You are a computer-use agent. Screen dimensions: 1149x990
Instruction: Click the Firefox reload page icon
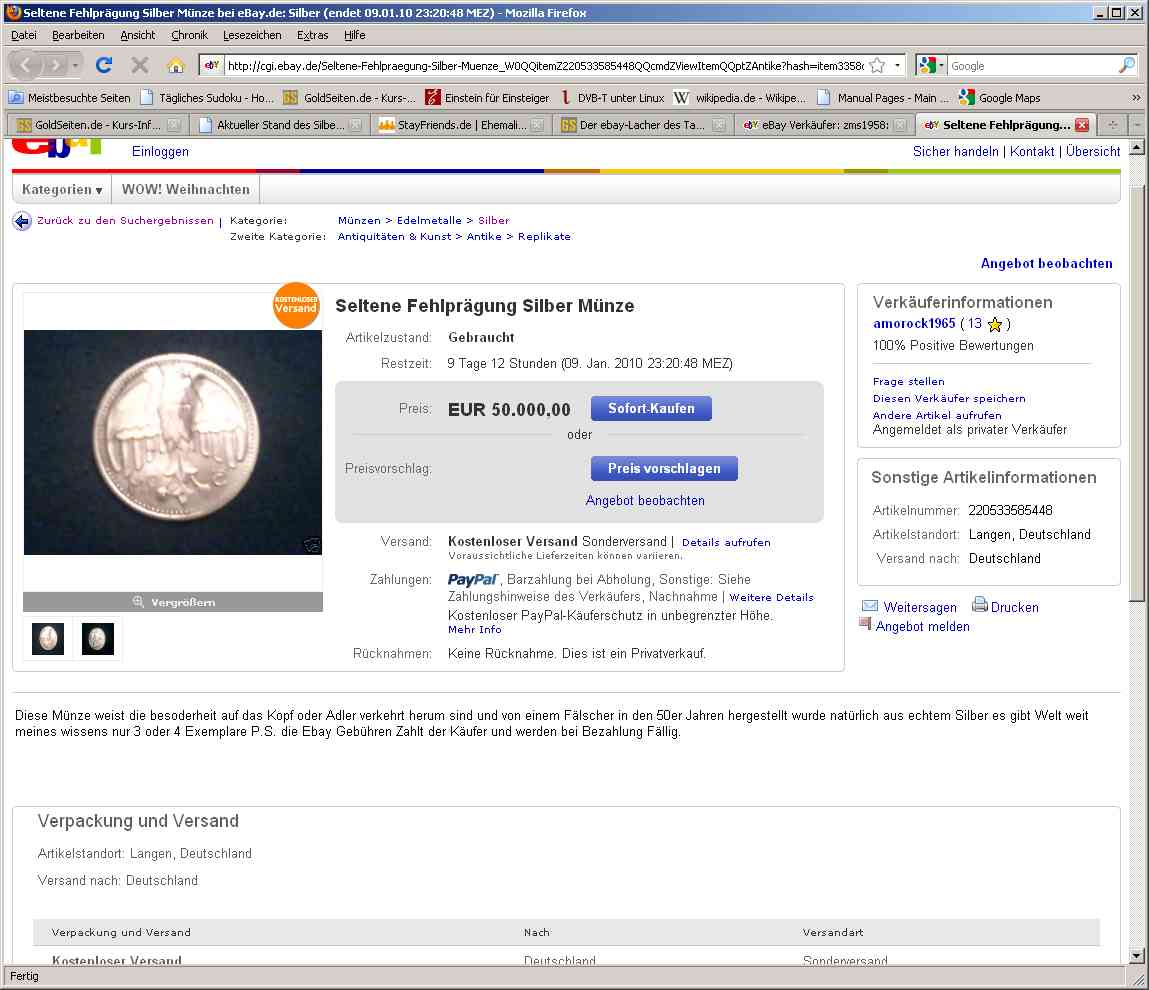point(103,66)
